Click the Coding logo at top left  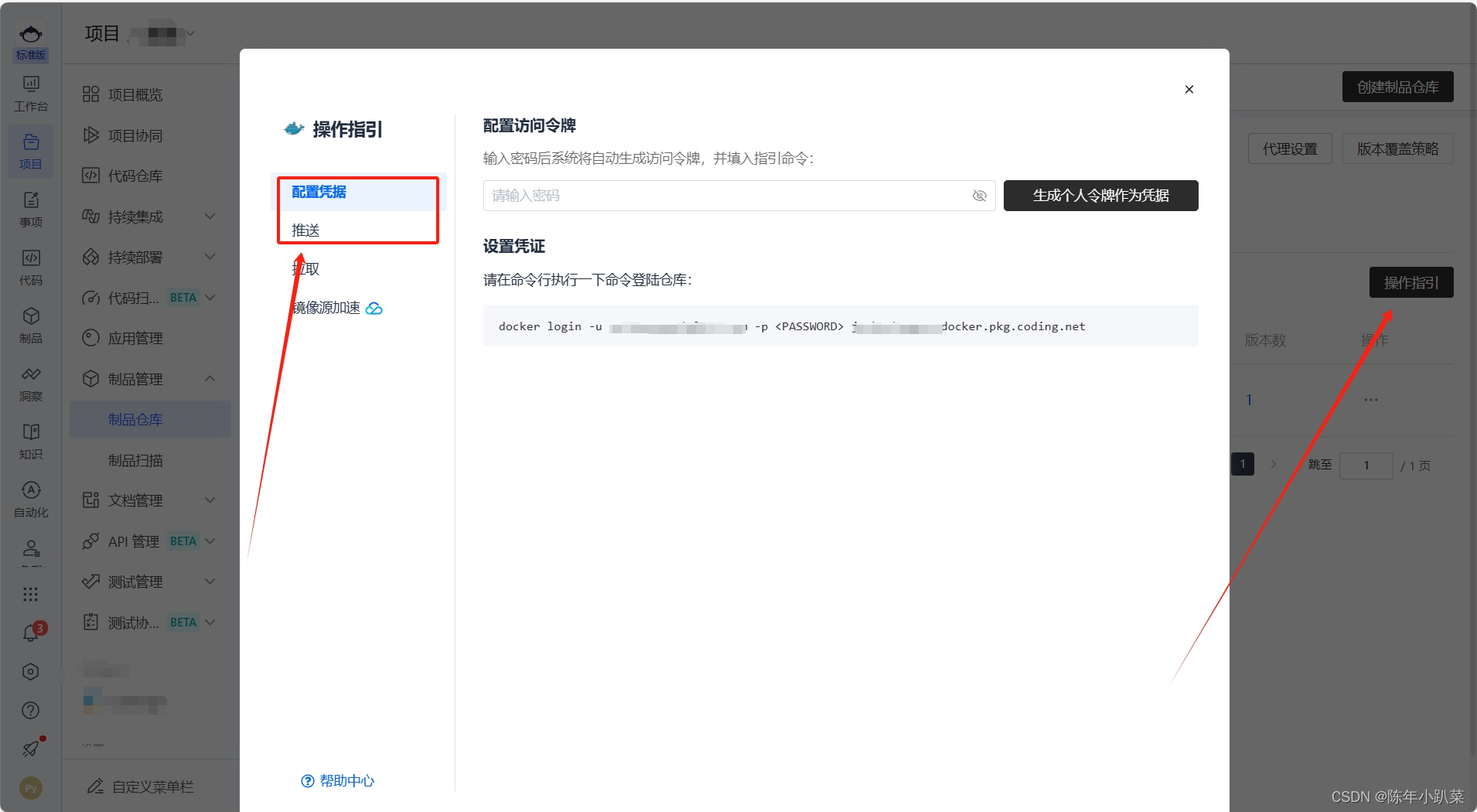[31, 34]
